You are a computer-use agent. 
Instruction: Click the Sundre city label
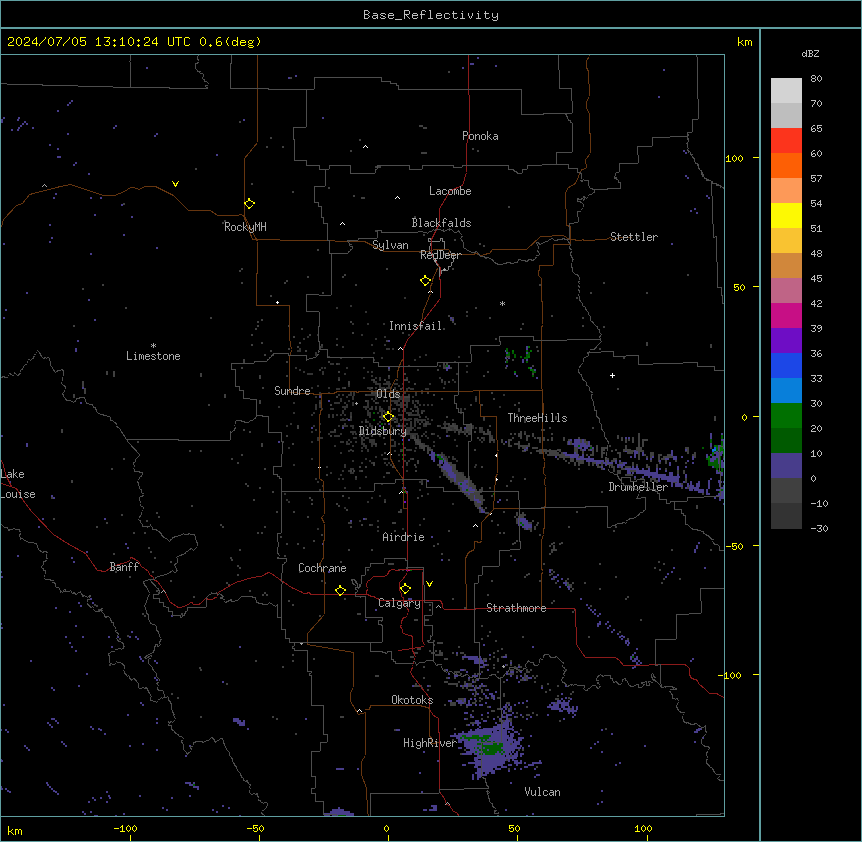(292, 391)
